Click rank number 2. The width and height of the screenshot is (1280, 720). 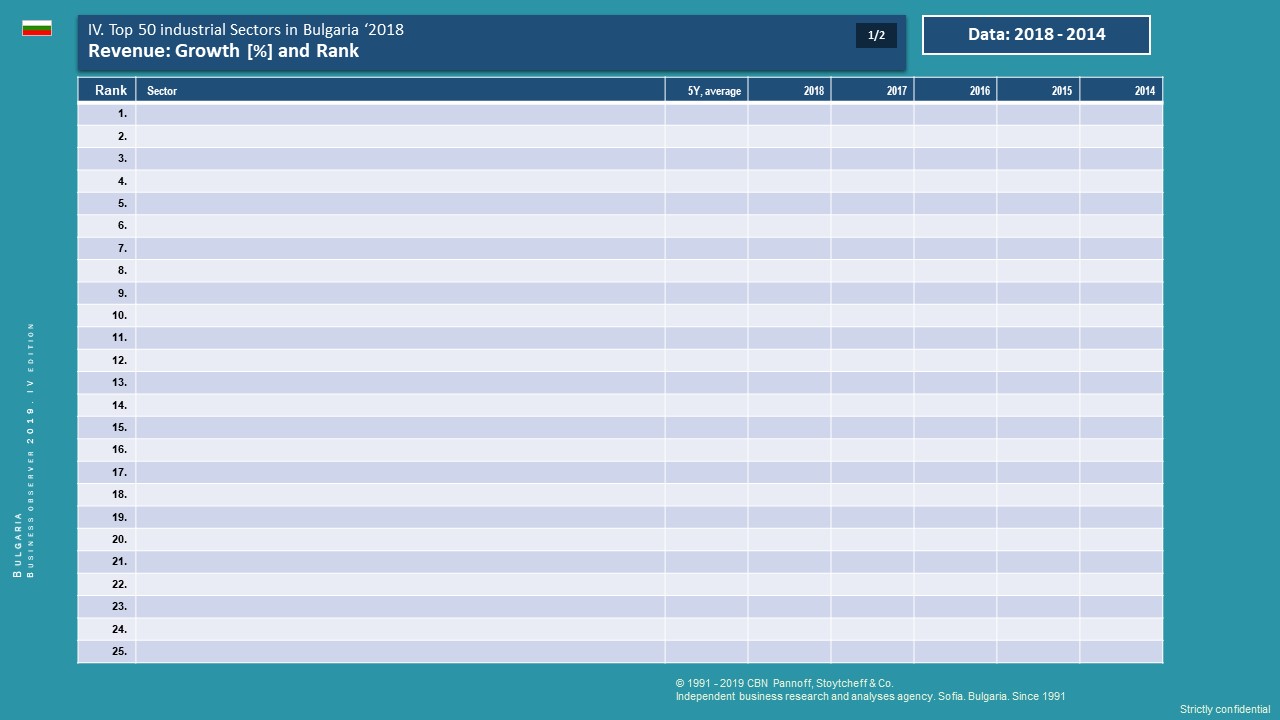(x=122, y=136)
